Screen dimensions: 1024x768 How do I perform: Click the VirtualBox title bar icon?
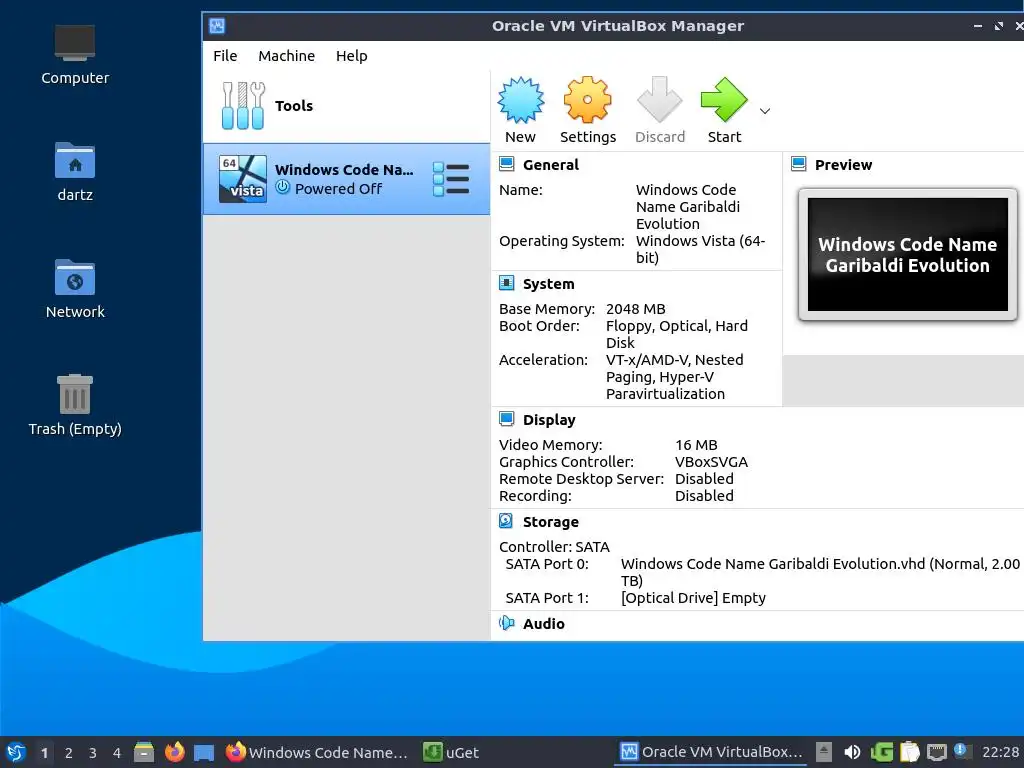pos(217,26)
